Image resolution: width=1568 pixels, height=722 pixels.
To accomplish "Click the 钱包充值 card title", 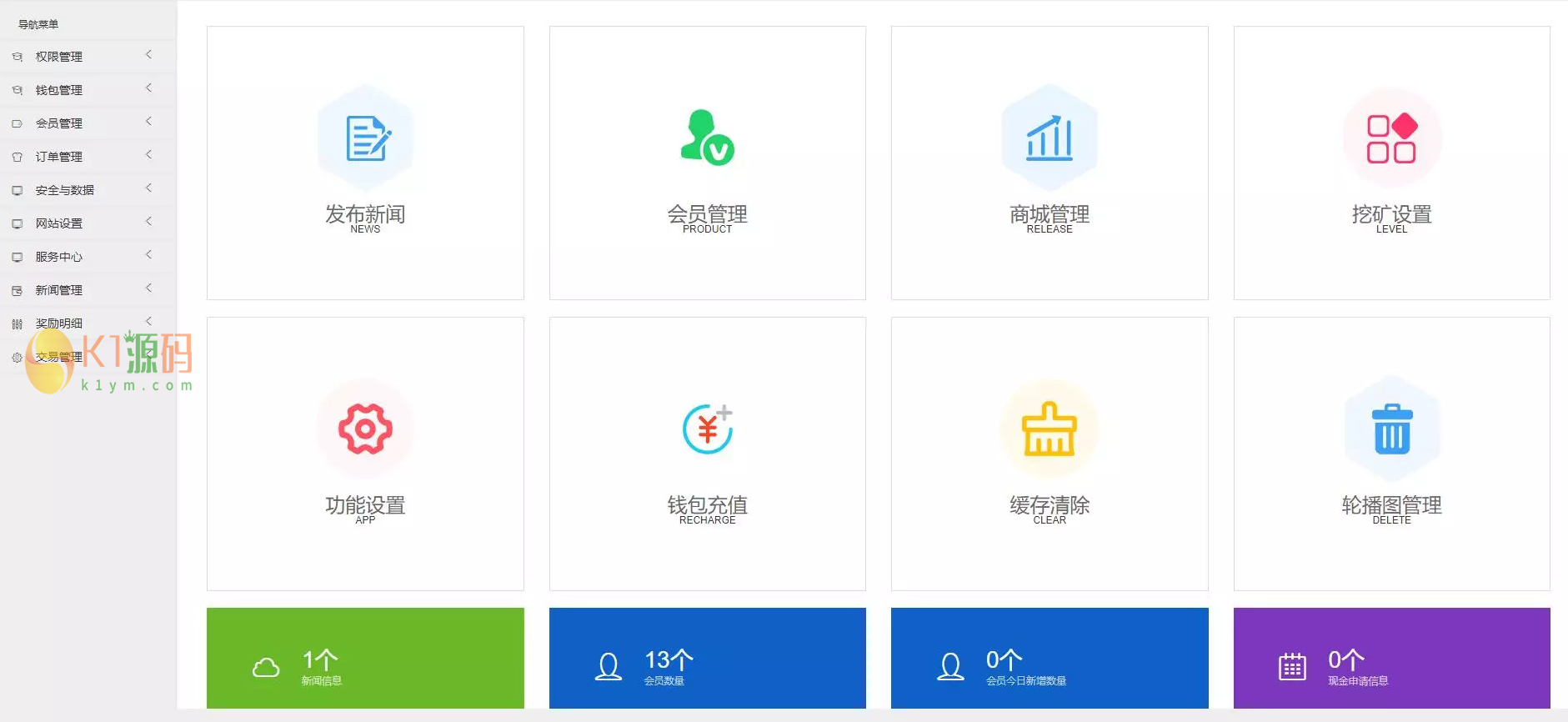I will [x=707, y=505].
